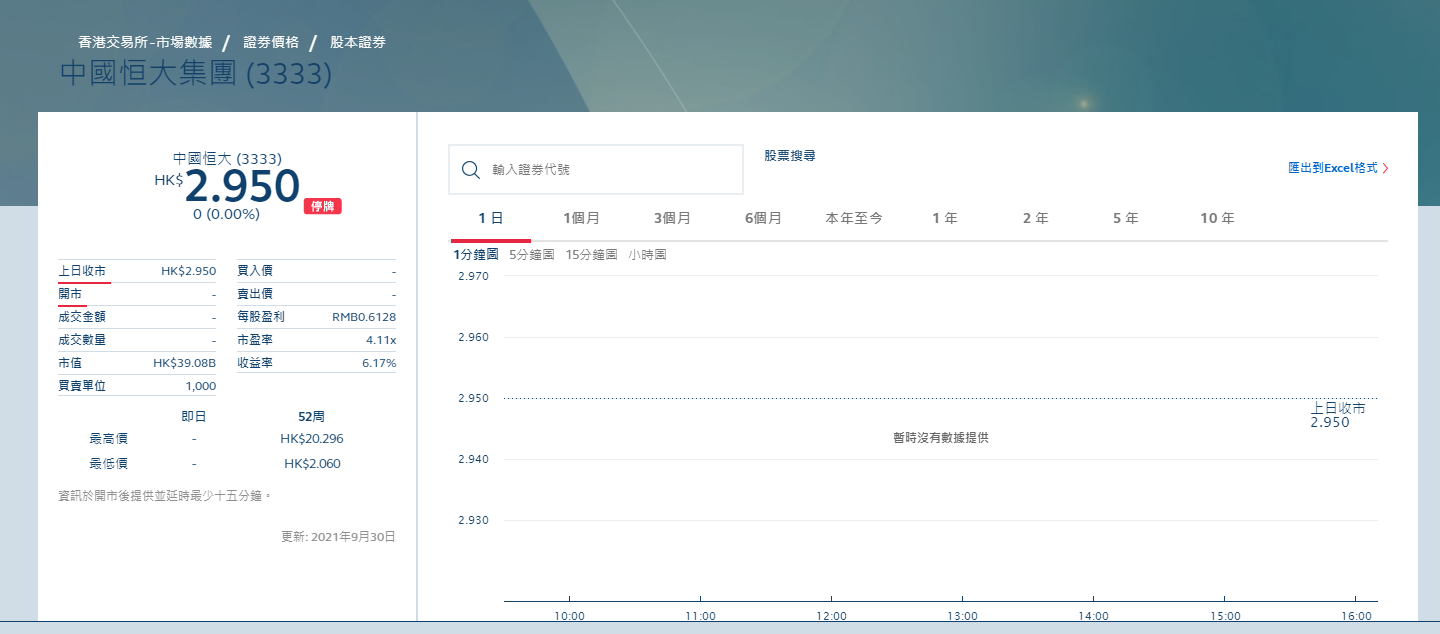Switch to the 1個月 chart view
1440x634 pixels.
tap(583, 217)
